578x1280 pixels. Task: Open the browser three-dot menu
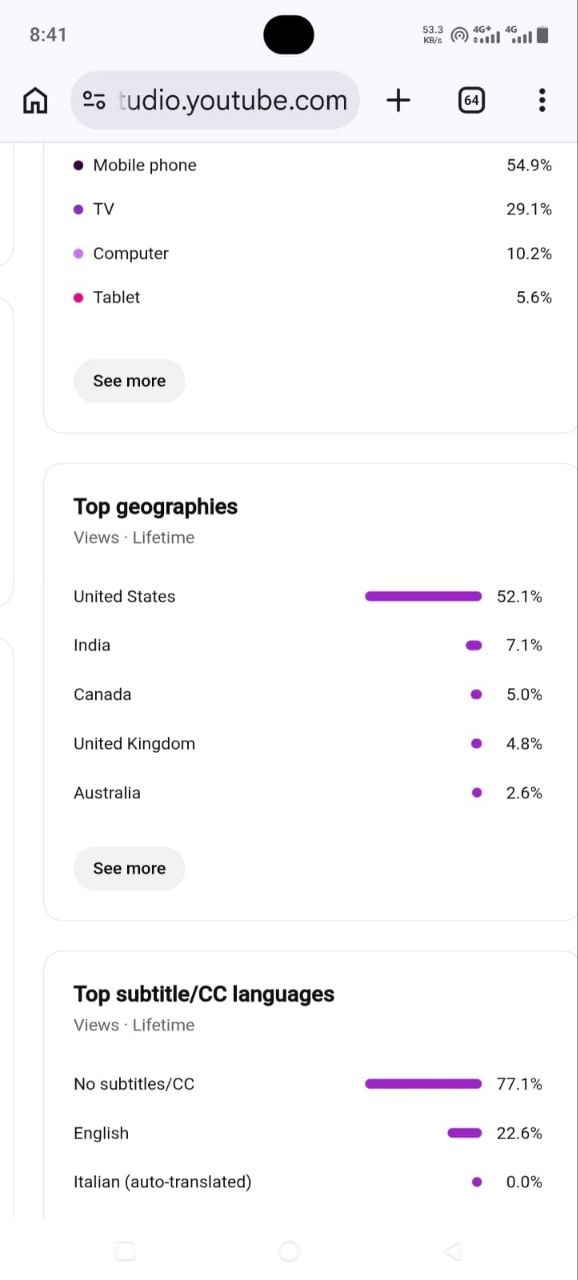[x=541, y=100]
